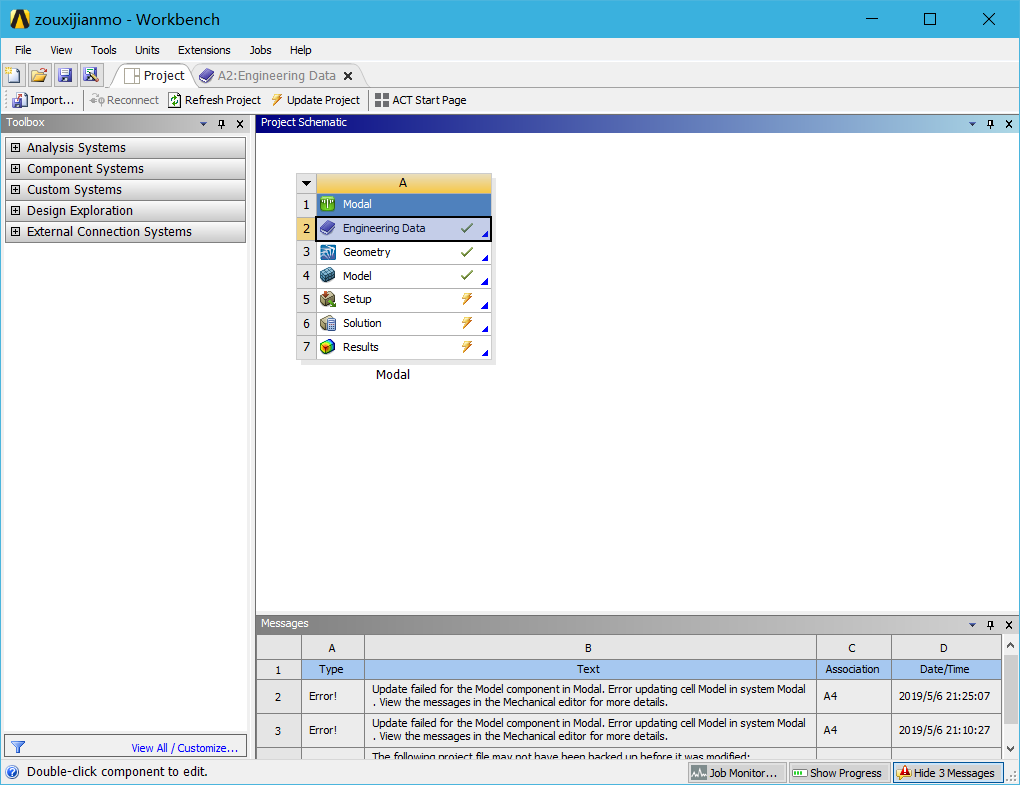Pin the Toolbox panel
The height and width of the screenshot is (785, 1020).
[221, 123]
